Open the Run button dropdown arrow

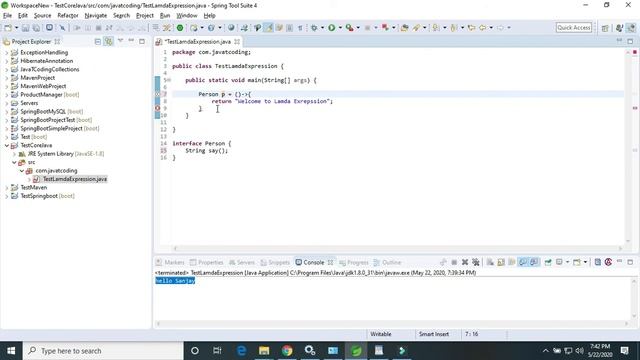point(340,28)
